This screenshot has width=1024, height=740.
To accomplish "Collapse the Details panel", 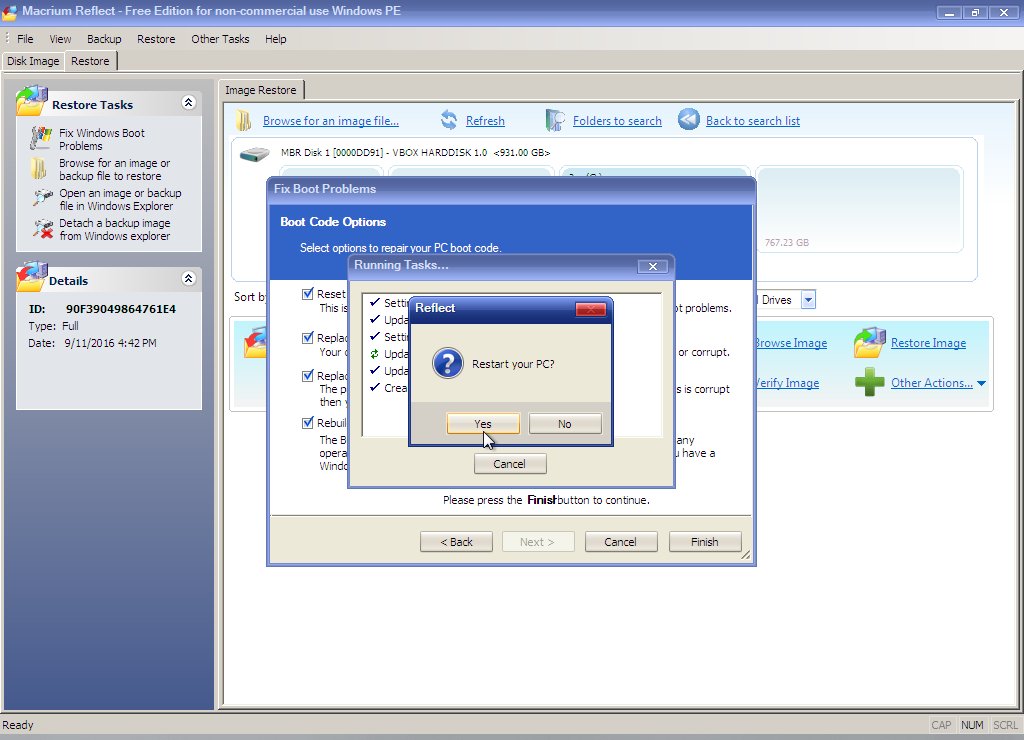I will pos(188,279).
